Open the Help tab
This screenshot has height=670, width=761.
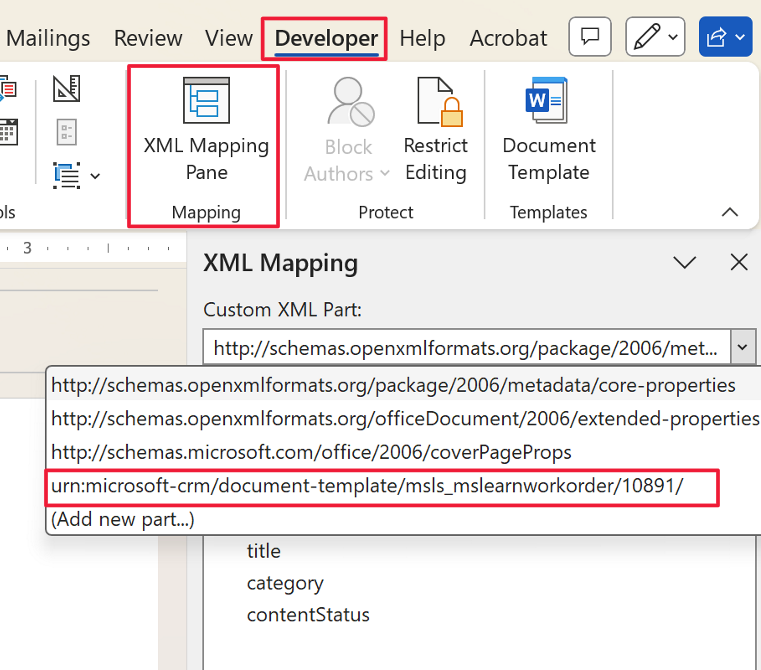click(422, 38)
